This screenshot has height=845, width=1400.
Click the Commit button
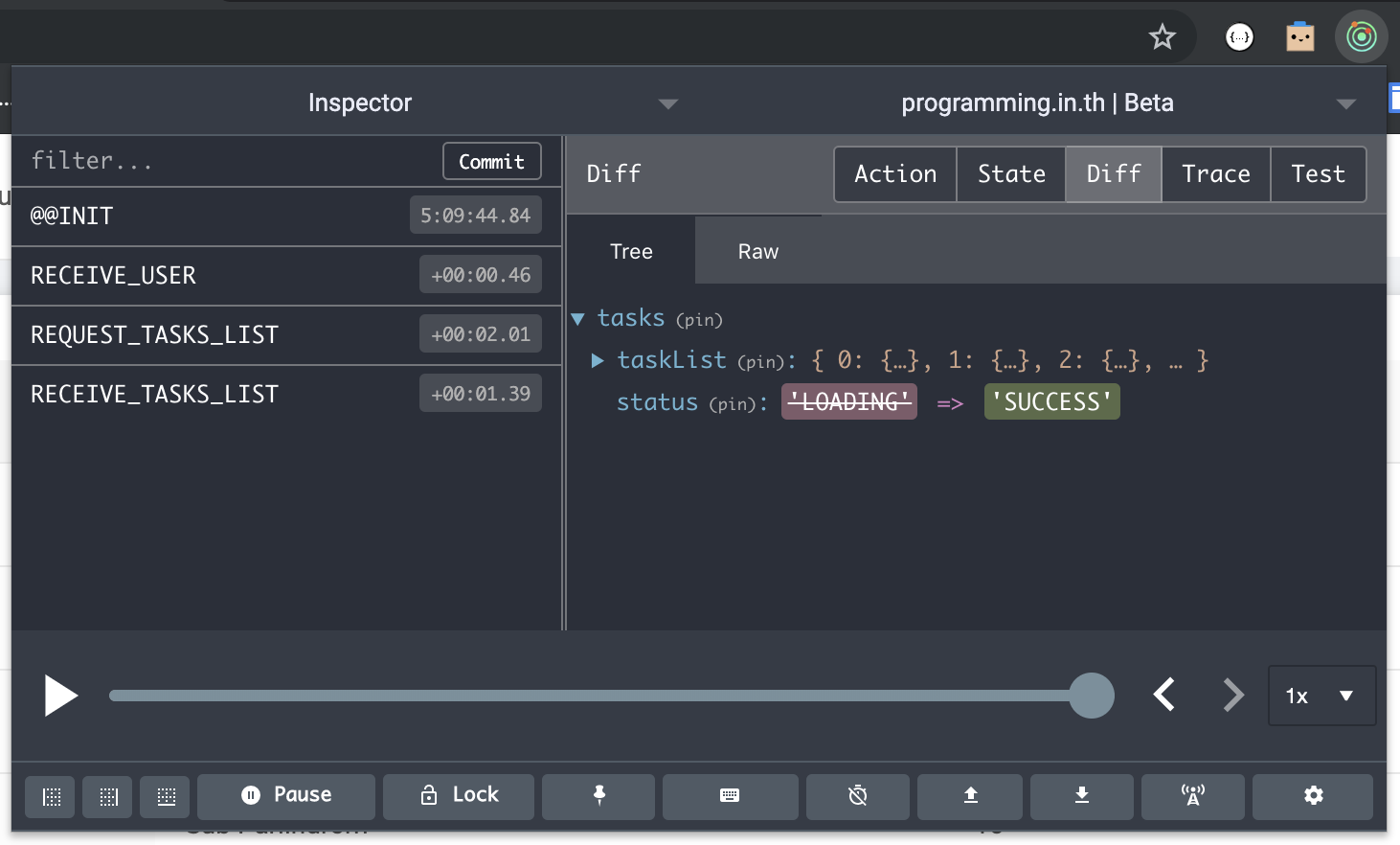click(x=492, y=161)
